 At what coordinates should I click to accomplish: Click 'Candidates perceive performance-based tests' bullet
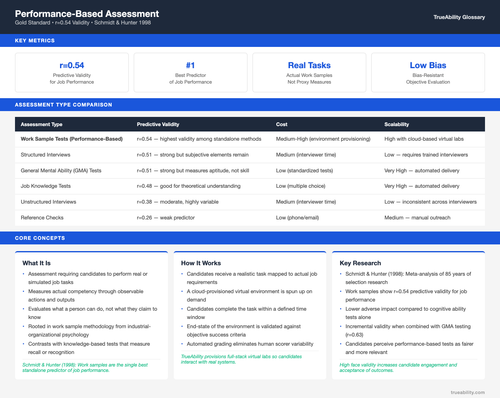point(409,348)
